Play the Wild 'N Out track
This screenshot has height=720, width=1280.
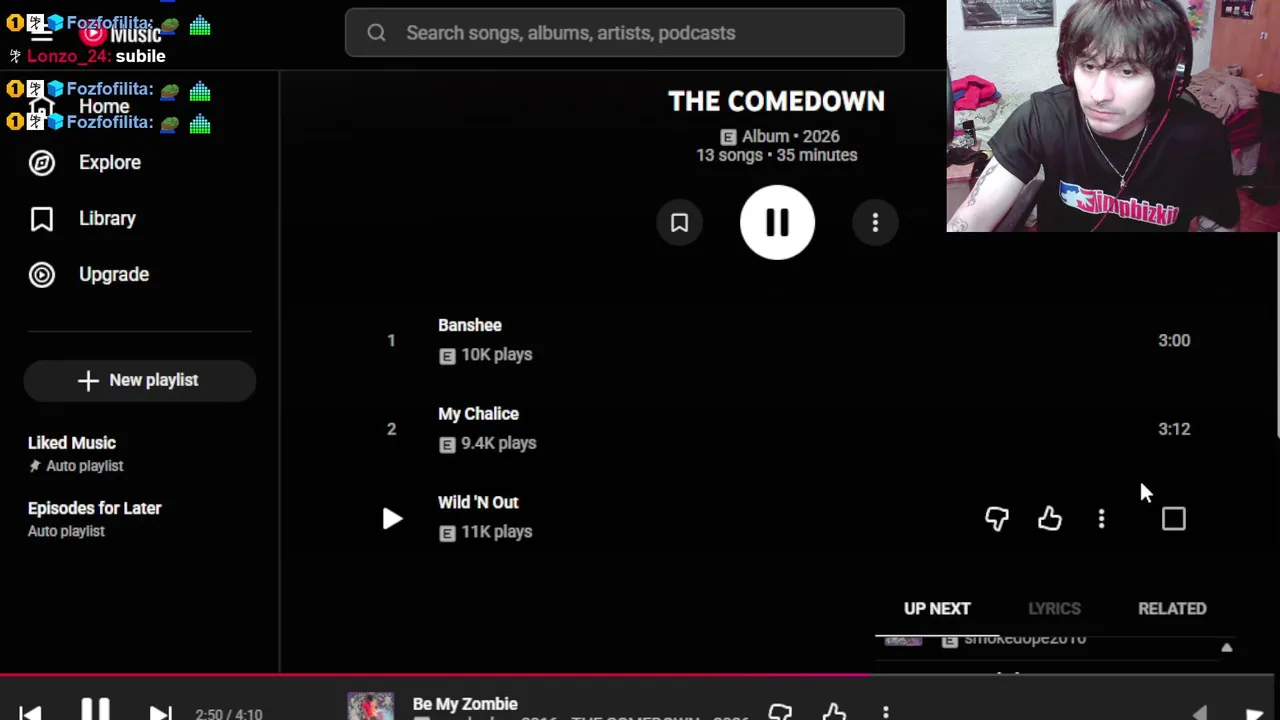[392, 518]
